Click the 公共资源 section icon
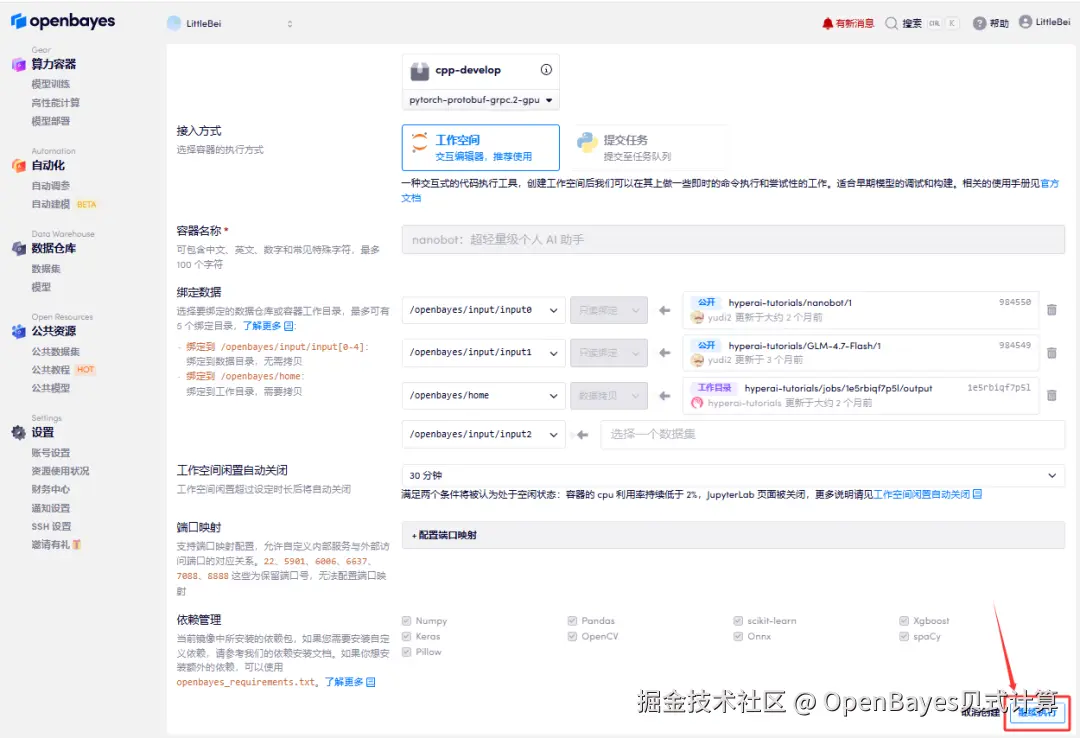Viewport: 1080px width, 738px height. (19, 331)
